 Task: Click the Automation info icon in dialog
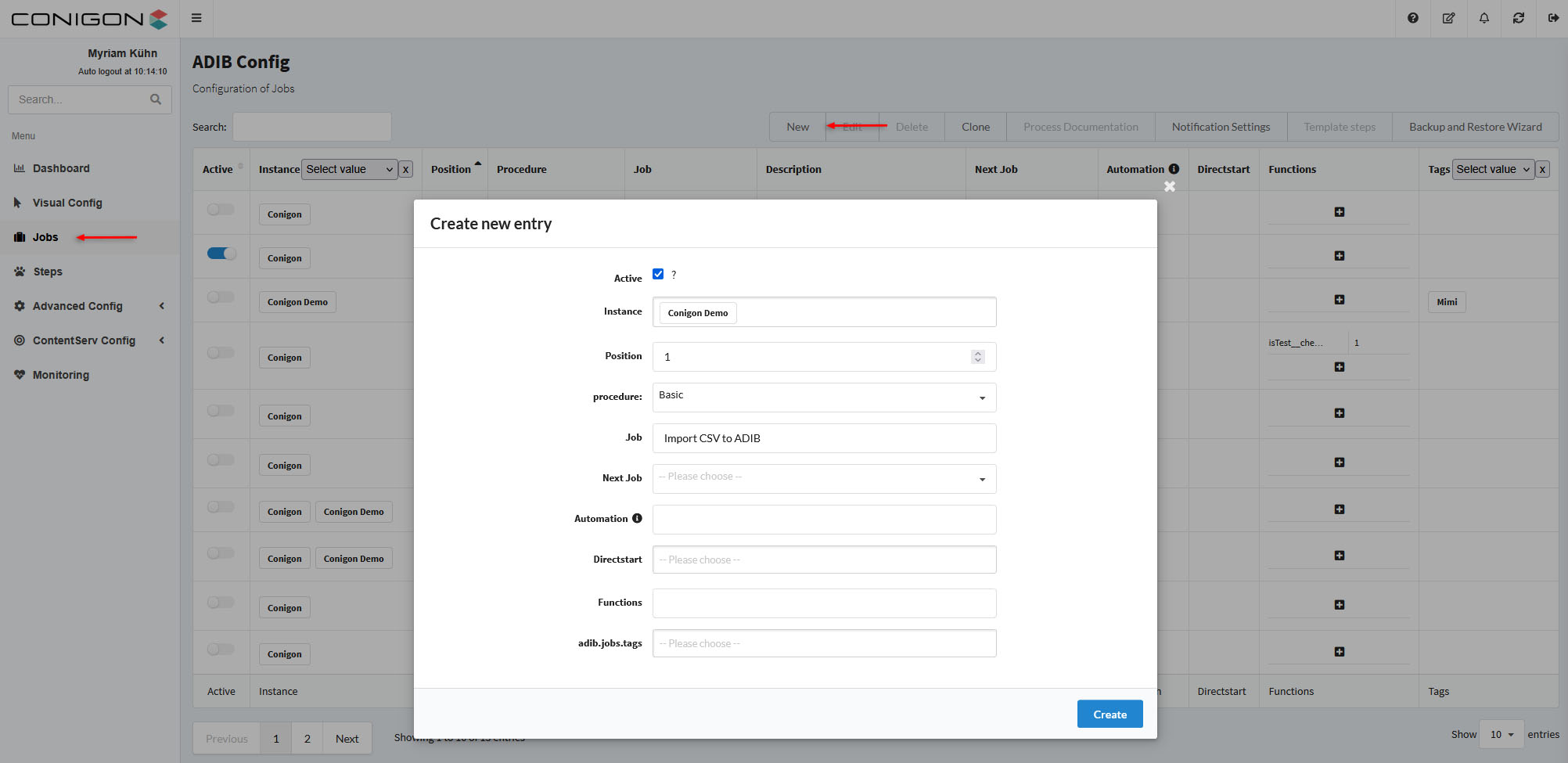(637, 518)
